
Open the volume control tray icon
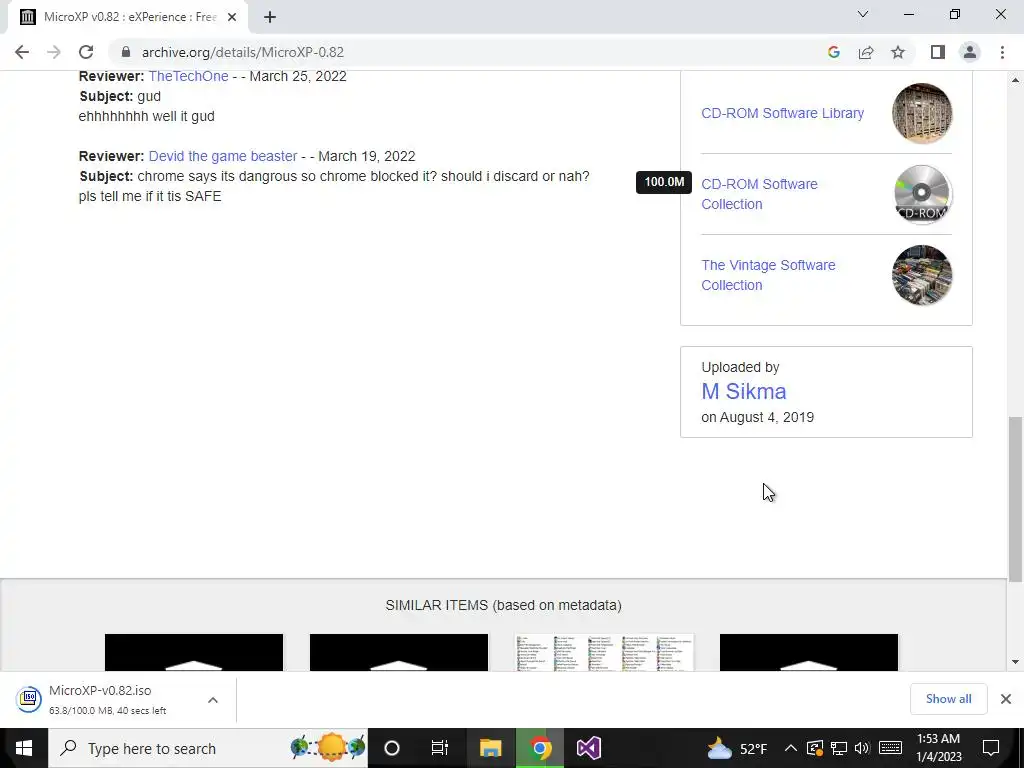pyautogui.click(x=862, y=748)
